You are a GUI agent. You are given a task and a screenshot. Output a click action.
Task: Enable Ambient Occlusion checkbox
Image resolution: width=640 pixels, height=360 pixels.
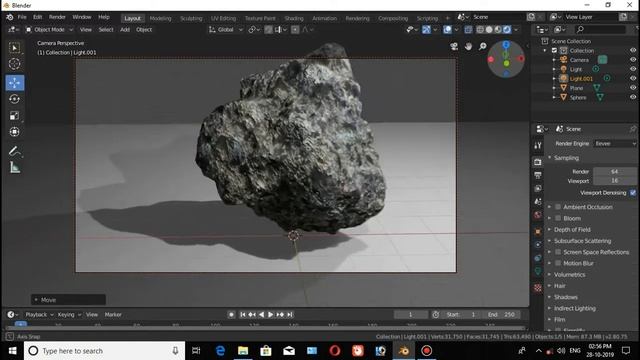point(558,207)
